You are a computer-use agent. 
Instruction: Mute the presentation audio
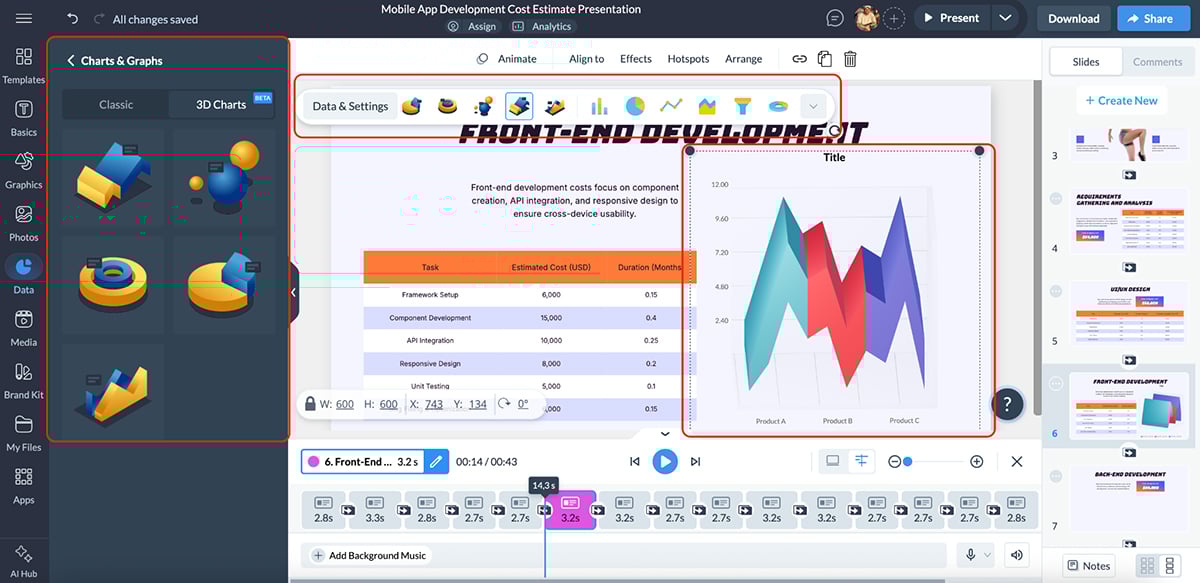(1016, 553)
